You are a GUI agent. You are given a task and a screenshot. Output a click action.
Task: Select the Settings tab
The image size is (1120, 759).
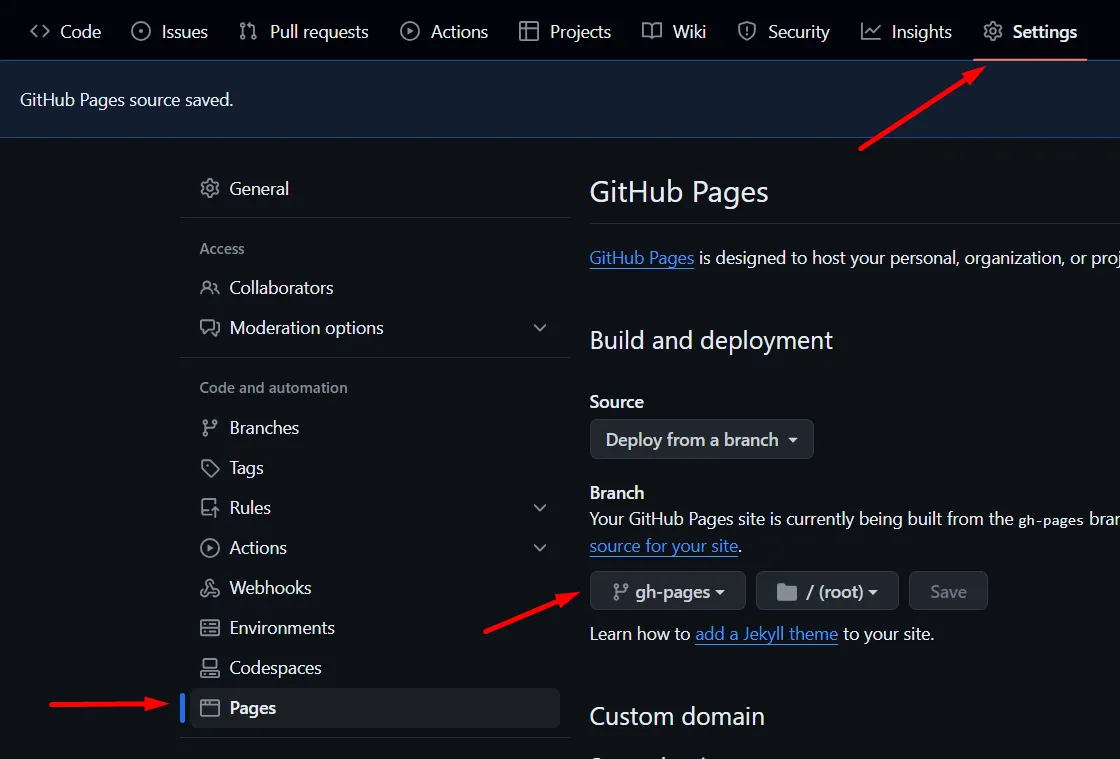(x=1029, y=31)
